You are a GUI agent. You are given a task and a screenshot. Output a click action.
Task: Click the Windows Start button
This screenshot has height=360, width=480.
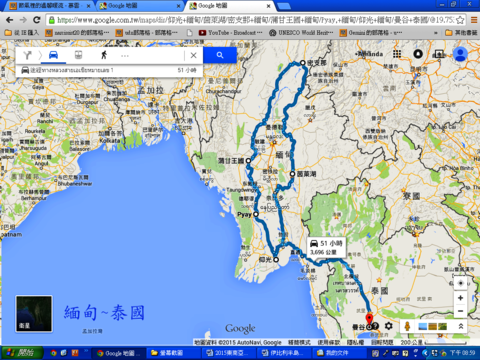(x=22, y=353)
